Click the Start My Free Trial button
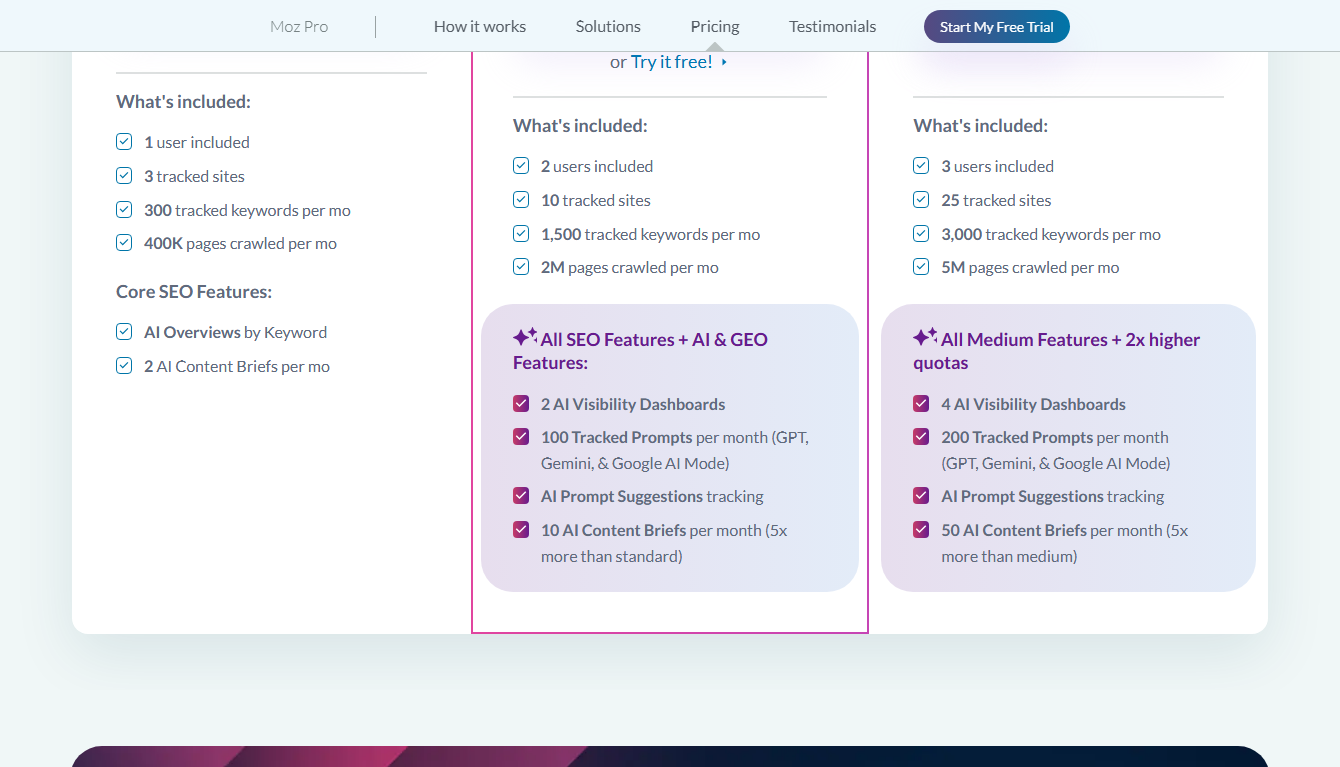Viewport: 1340px width, 767px height. click(x=996, y=27)
